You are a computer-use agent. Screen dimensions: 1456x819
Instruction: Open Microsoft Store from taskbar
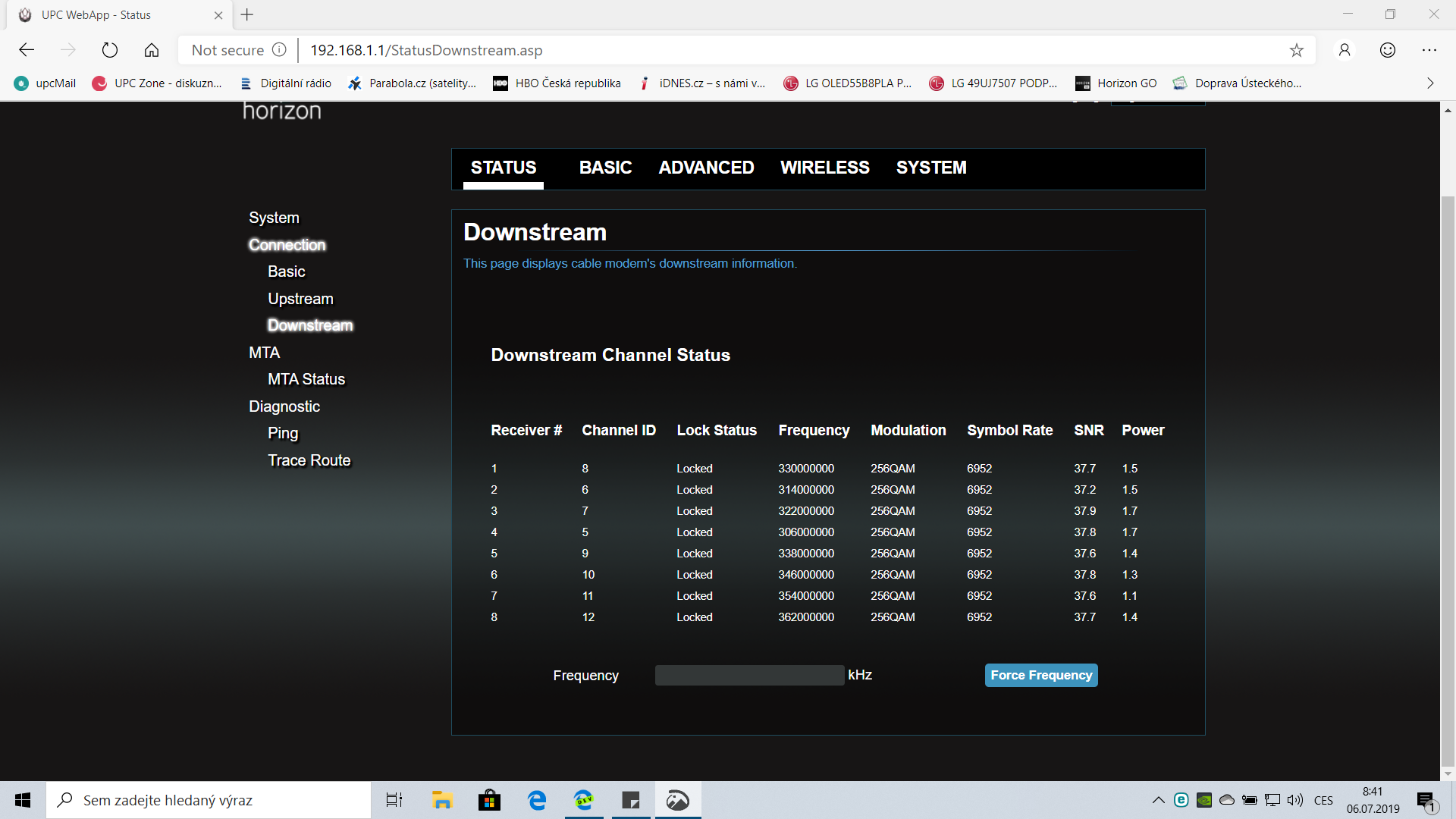tap(489, 800)
